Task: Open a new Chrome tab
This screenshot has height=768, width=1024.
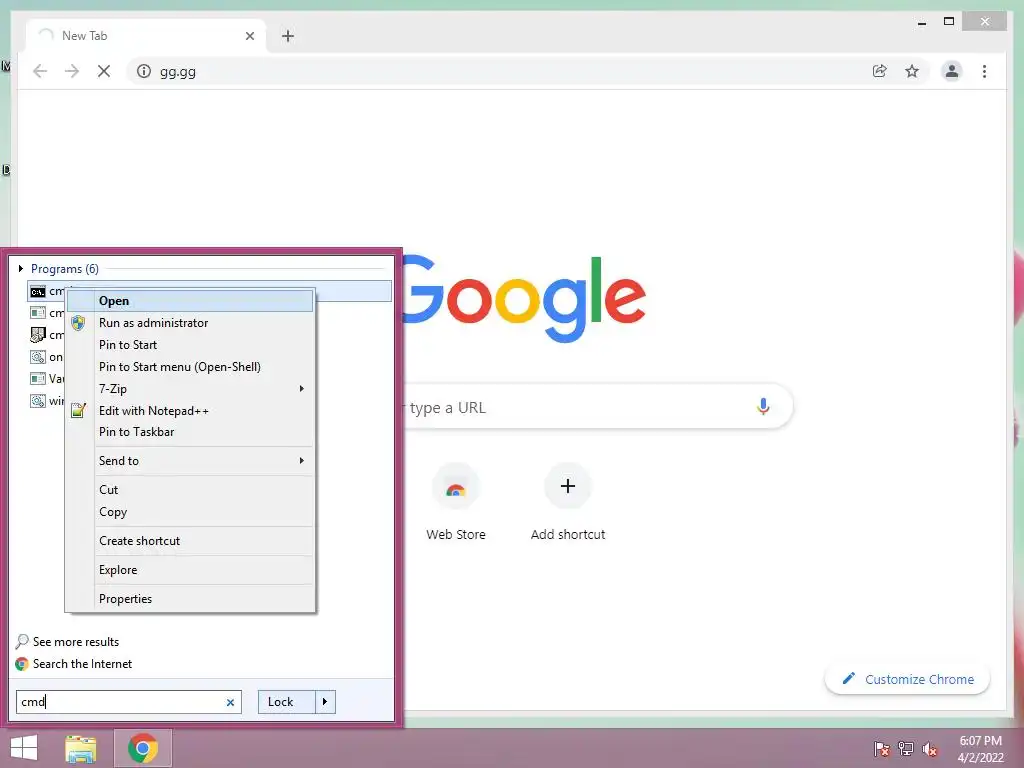Action: [288, 36]
